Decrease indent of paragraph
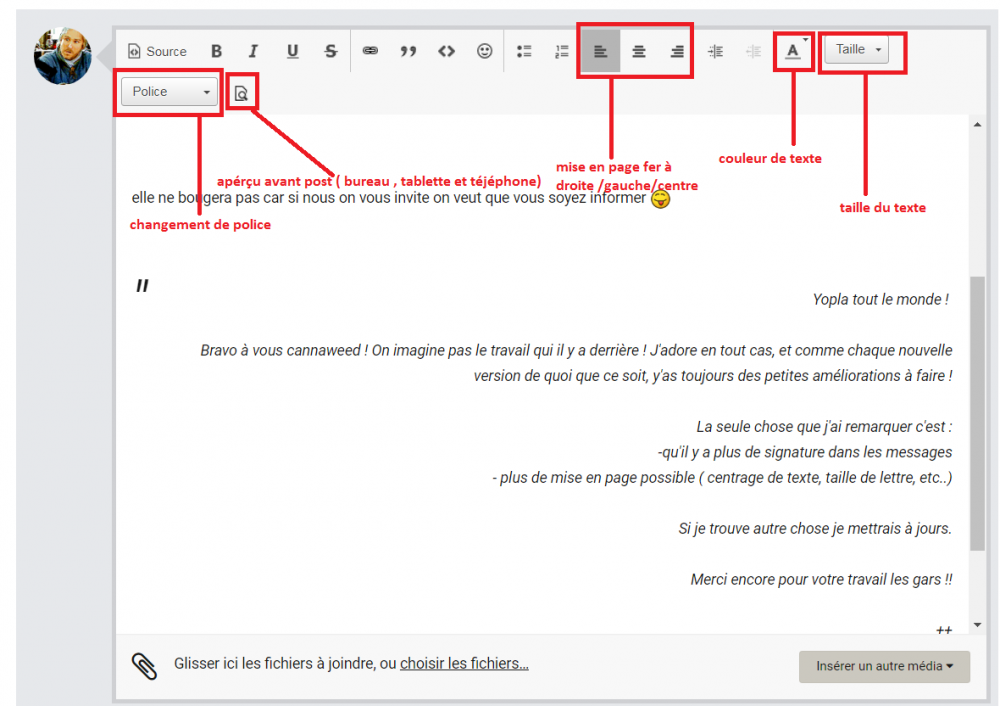 [x=753, y=51]
